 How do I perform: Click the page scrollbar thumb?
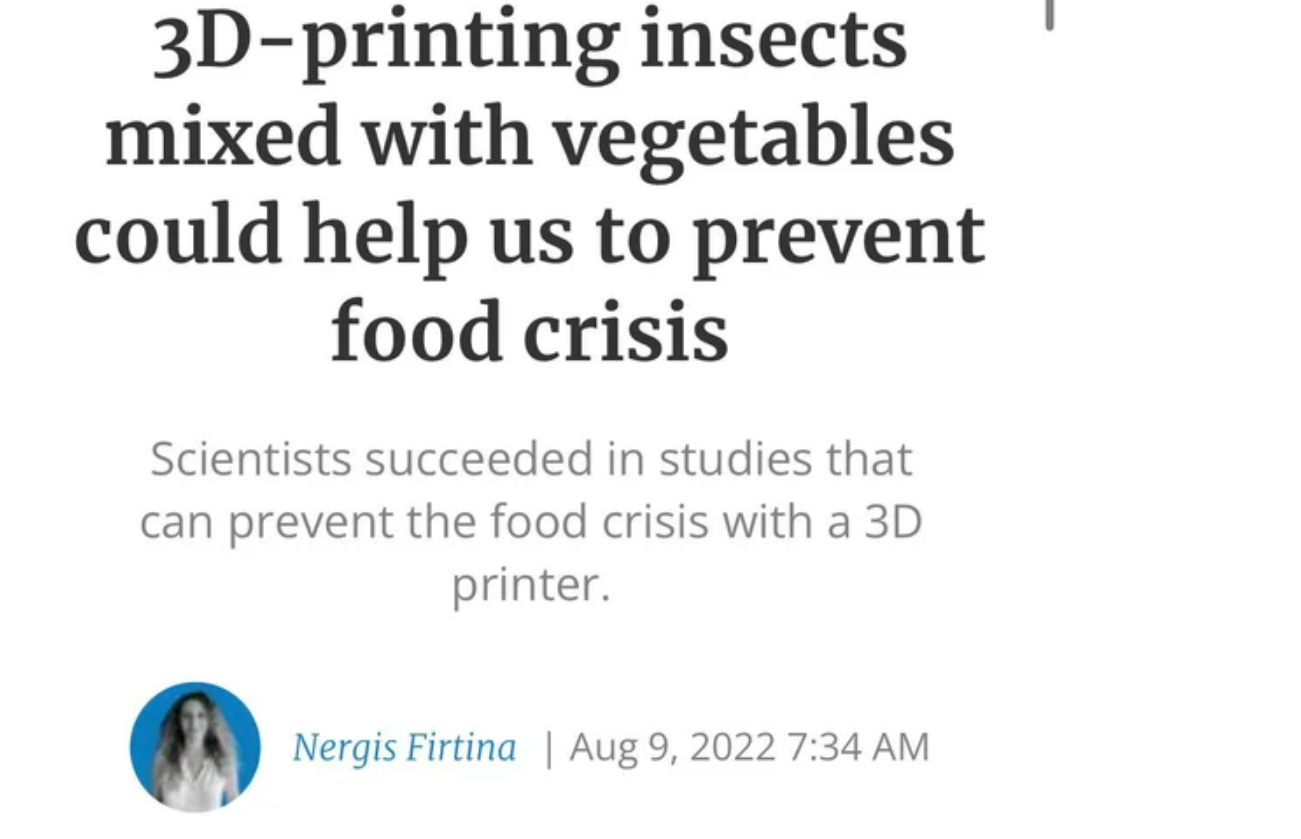coord(1049,14)
